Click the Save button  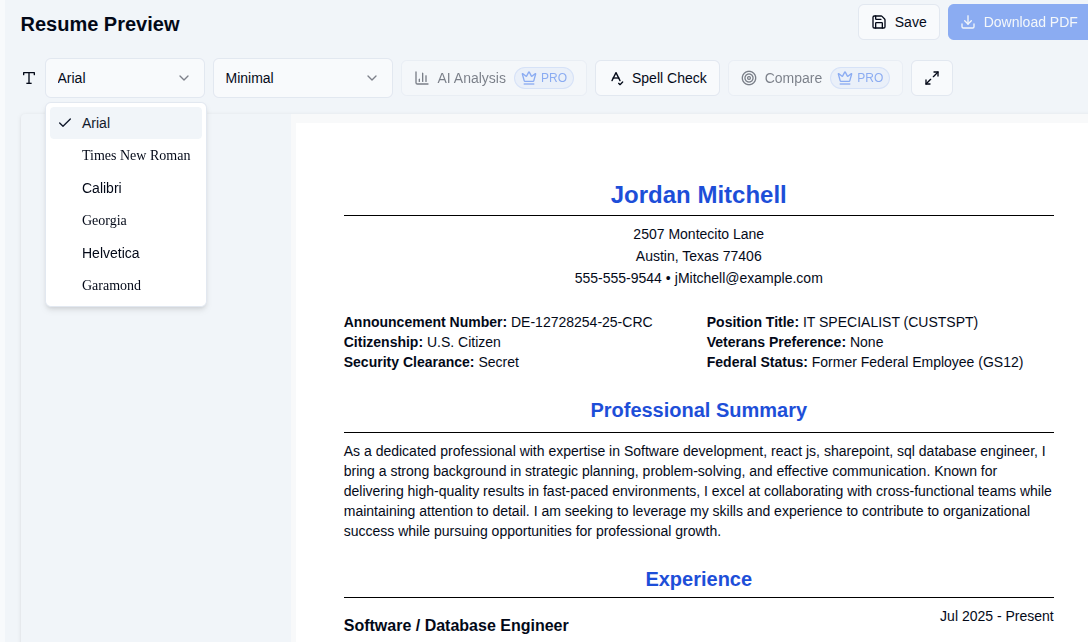(898, 21)
